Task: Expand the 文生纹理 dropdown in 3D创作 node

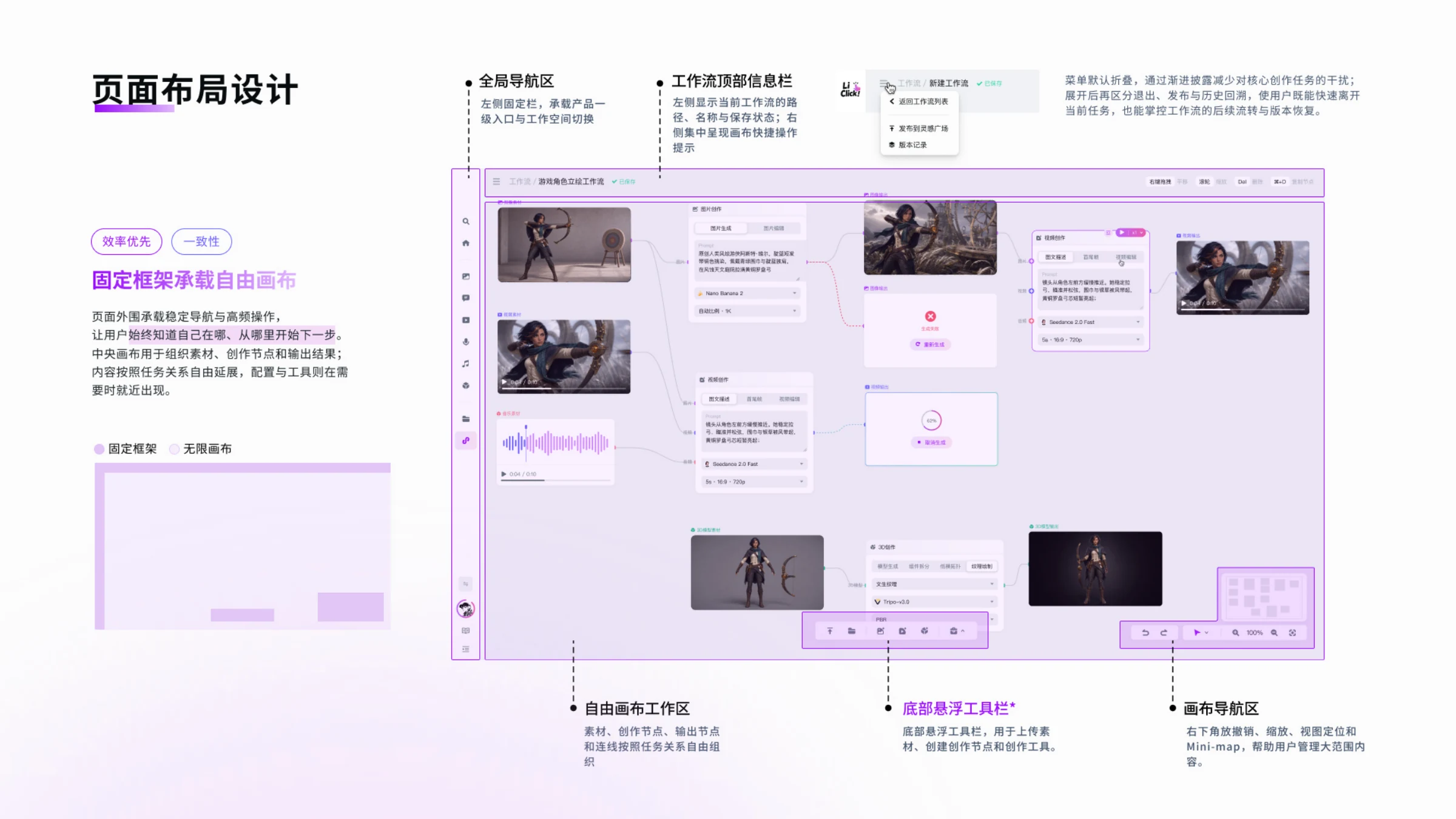Action: (934, 584)
